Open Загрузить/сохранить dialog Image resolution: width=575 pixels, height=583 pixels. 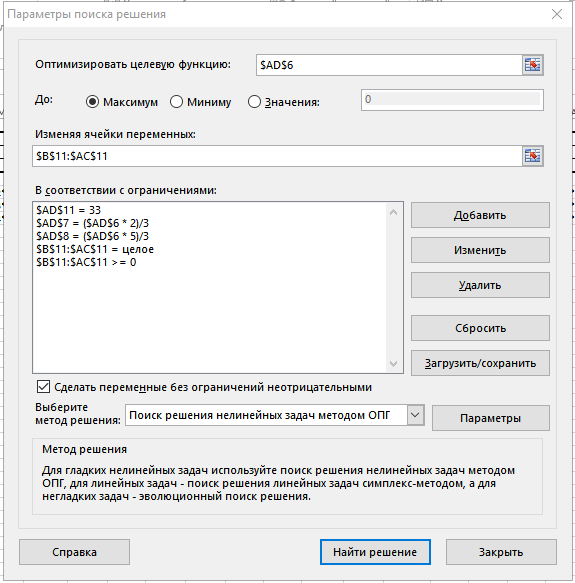tap(480, 363)
